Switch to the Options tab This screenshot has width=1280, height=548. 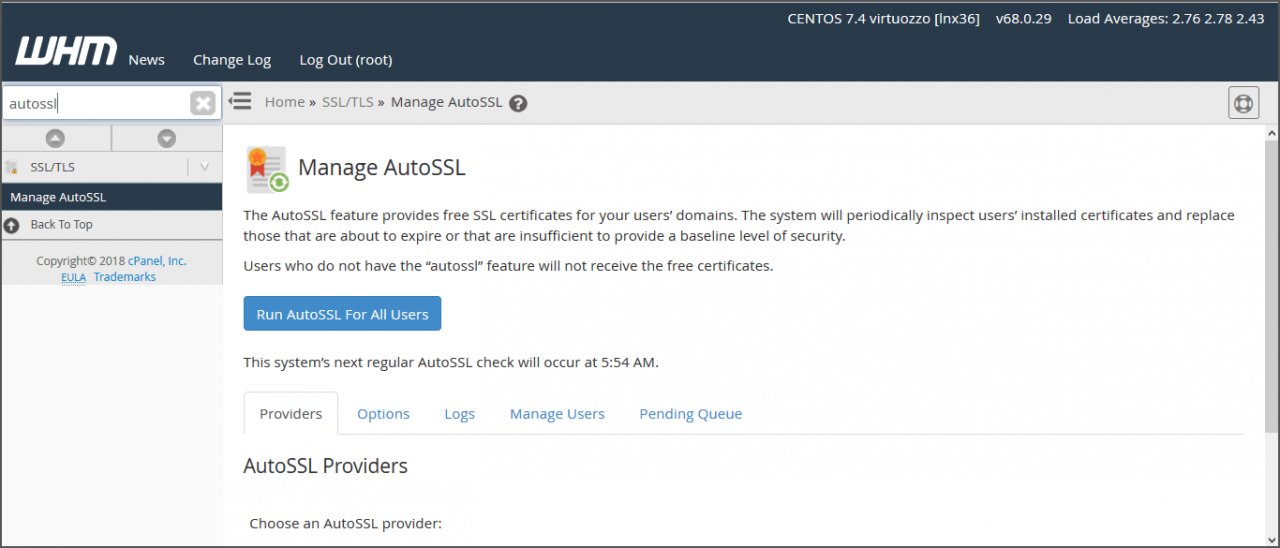click(x=383, y=414)
